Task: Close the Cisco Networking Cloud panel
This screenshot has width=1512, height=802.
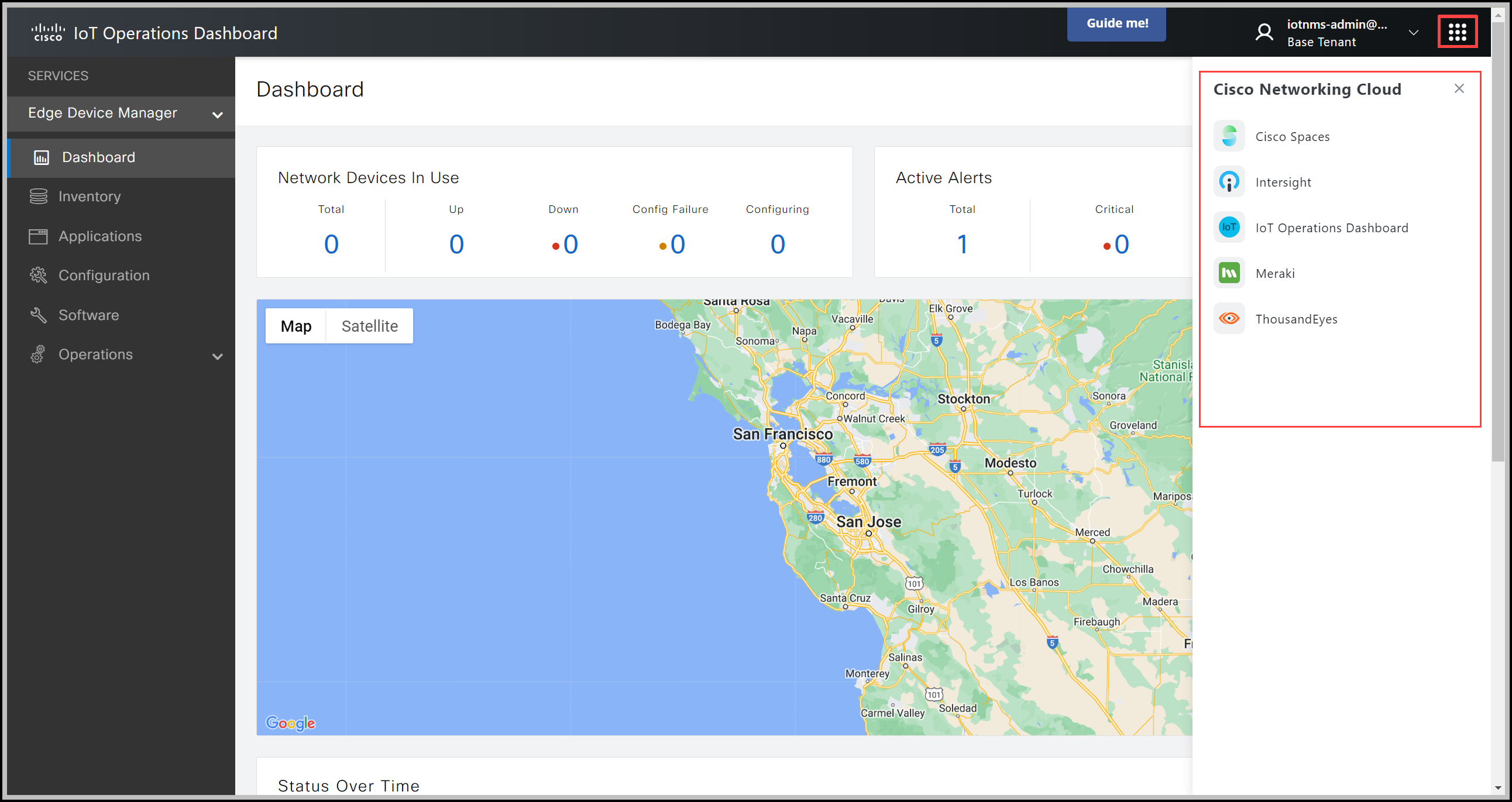Action: (x=1460, y=88)
